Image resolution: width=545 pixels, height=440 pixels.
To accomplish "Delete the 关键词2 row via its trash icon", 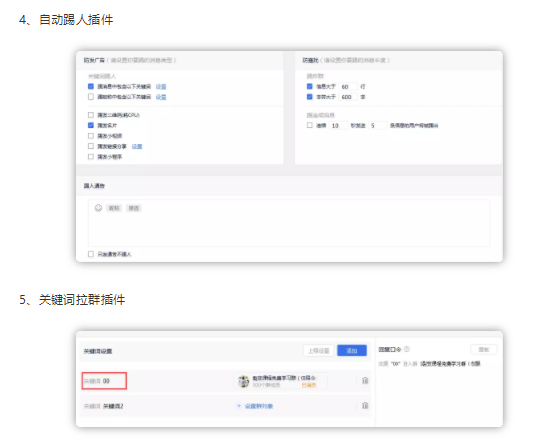I will point(365,406).
